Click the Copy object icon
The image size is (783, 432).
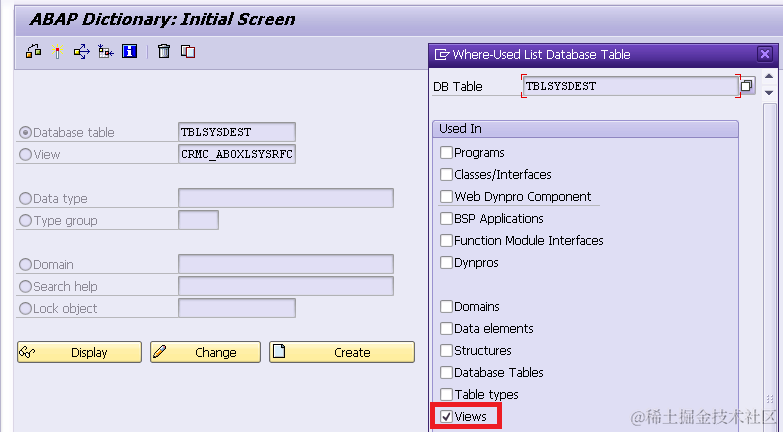(188, 51)
